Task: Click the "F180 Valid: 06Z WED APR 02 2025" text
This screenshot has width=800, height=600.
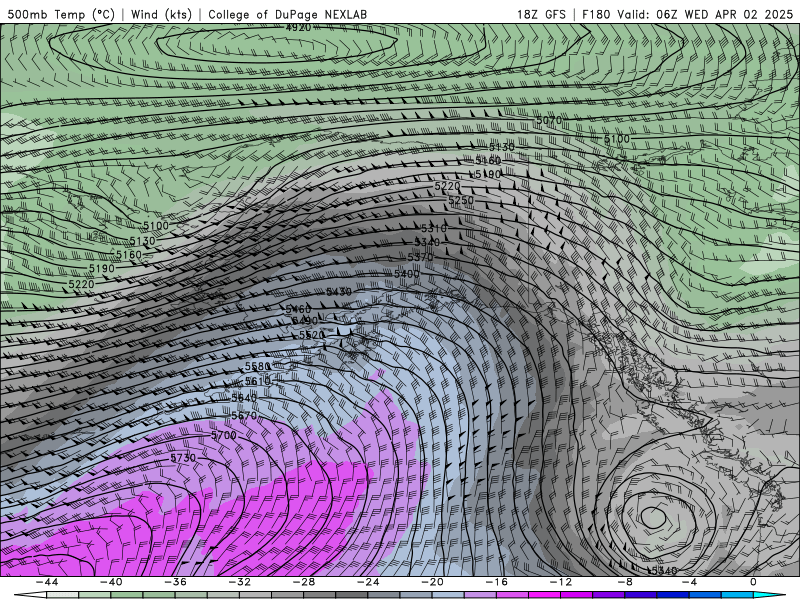Action: 688,14
